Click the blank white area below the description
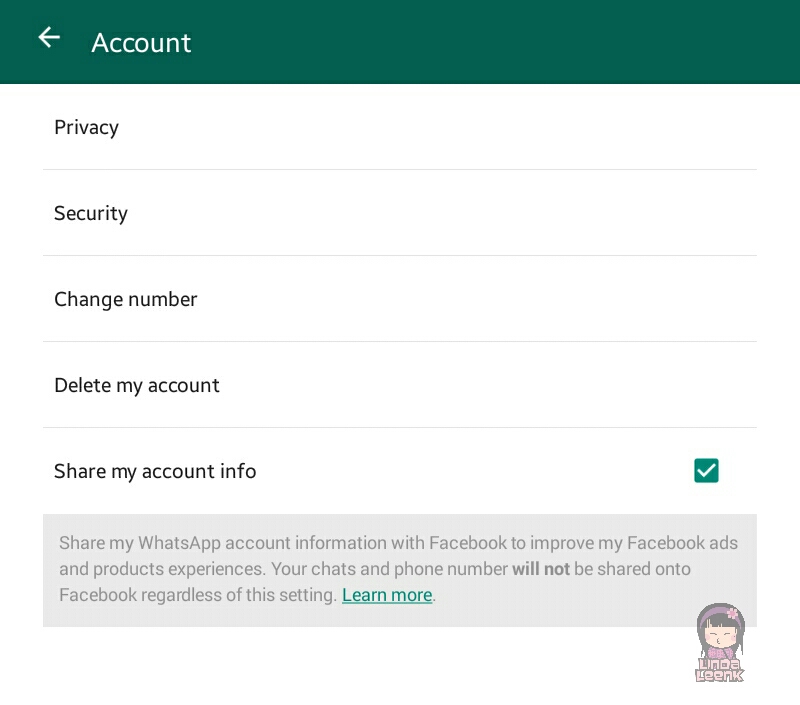 click(350, 665)
